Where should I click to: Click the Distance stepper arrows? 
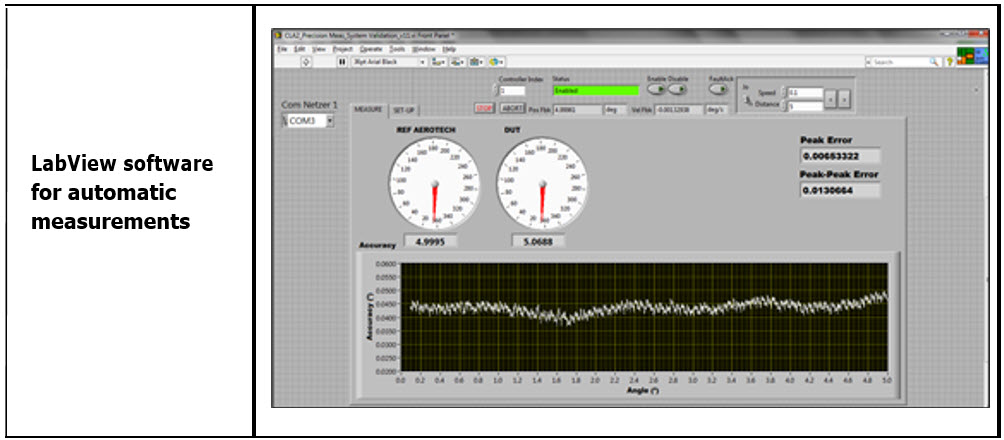pyautogui.click(x=784, y=107)
